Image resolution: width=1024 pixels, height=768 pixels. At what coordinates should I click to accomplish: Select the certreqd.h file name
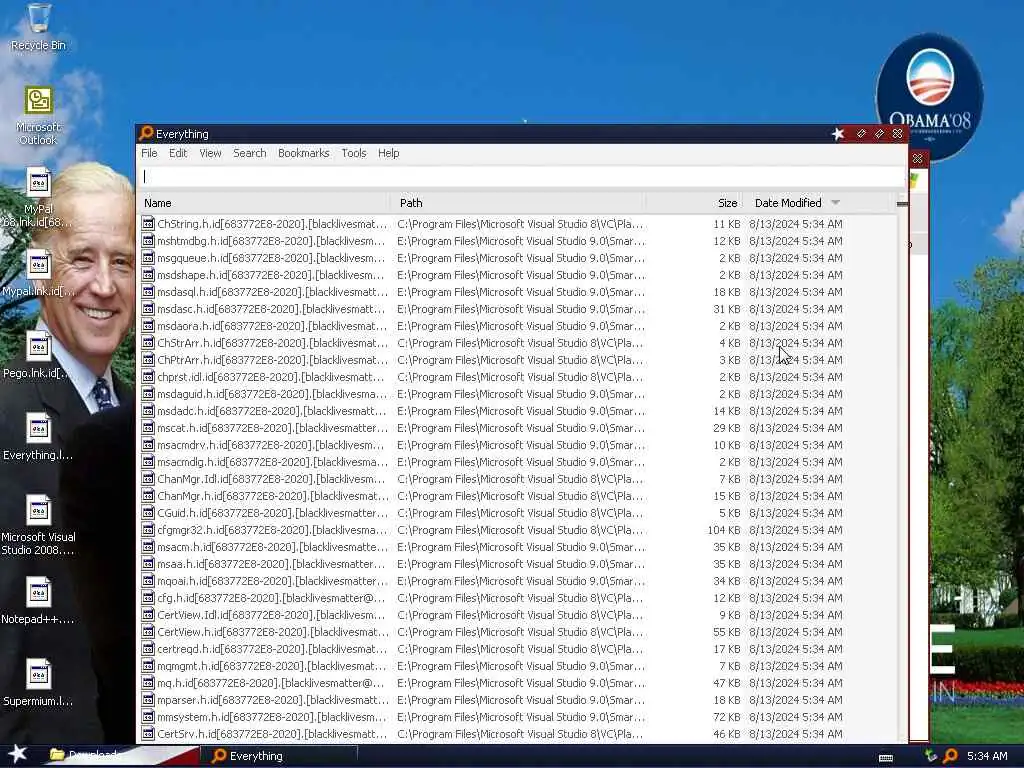click(272, 648)
